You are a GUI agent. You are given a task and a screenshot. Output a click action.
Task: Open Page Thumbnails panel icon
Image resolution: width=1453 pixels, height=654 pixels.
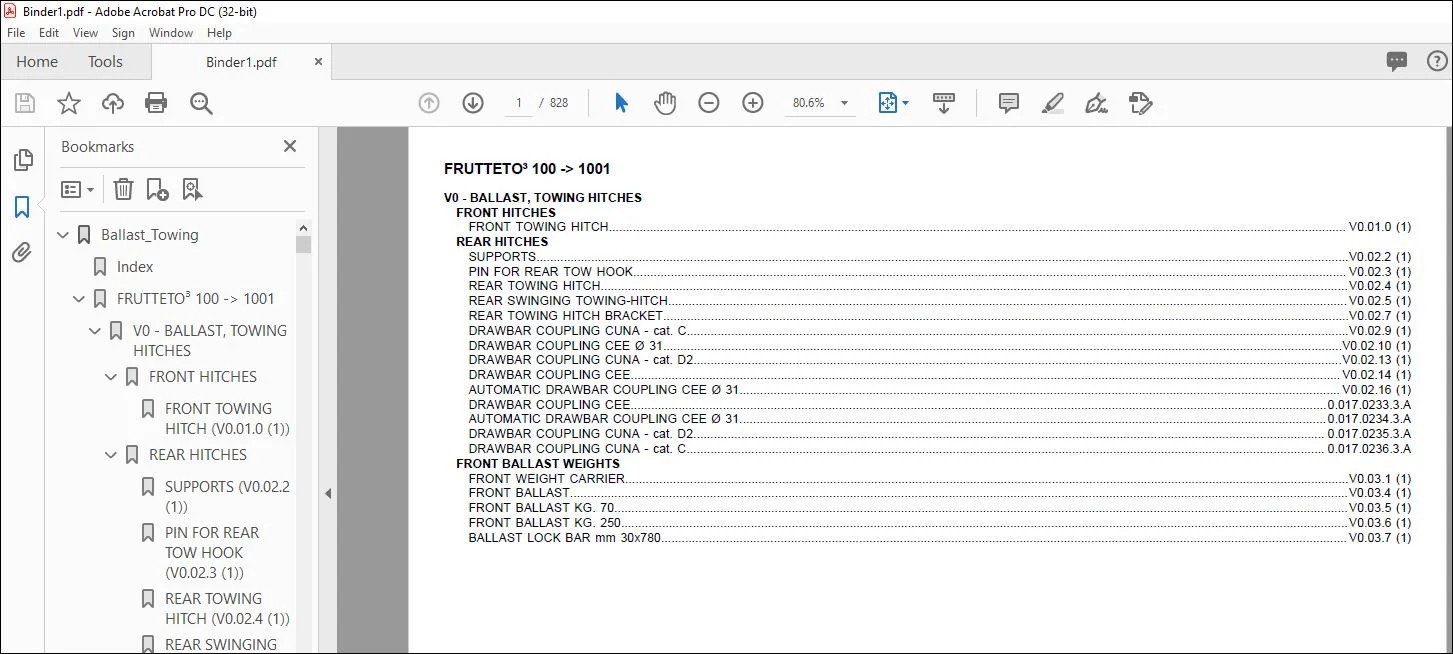click(x=22, y=160)
